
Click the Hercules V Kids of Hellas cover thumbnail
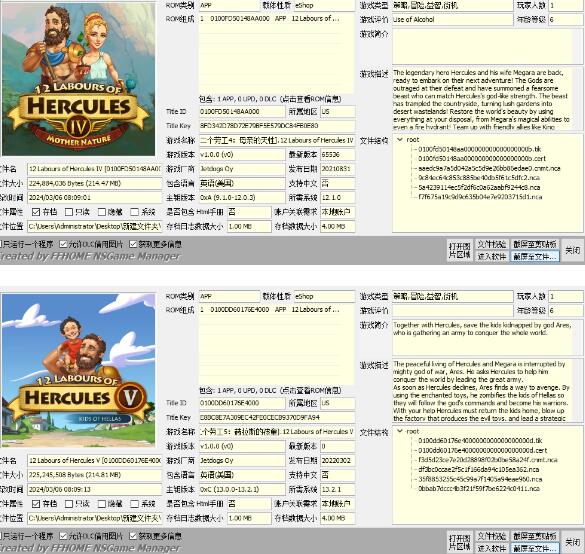click(78, 370)
